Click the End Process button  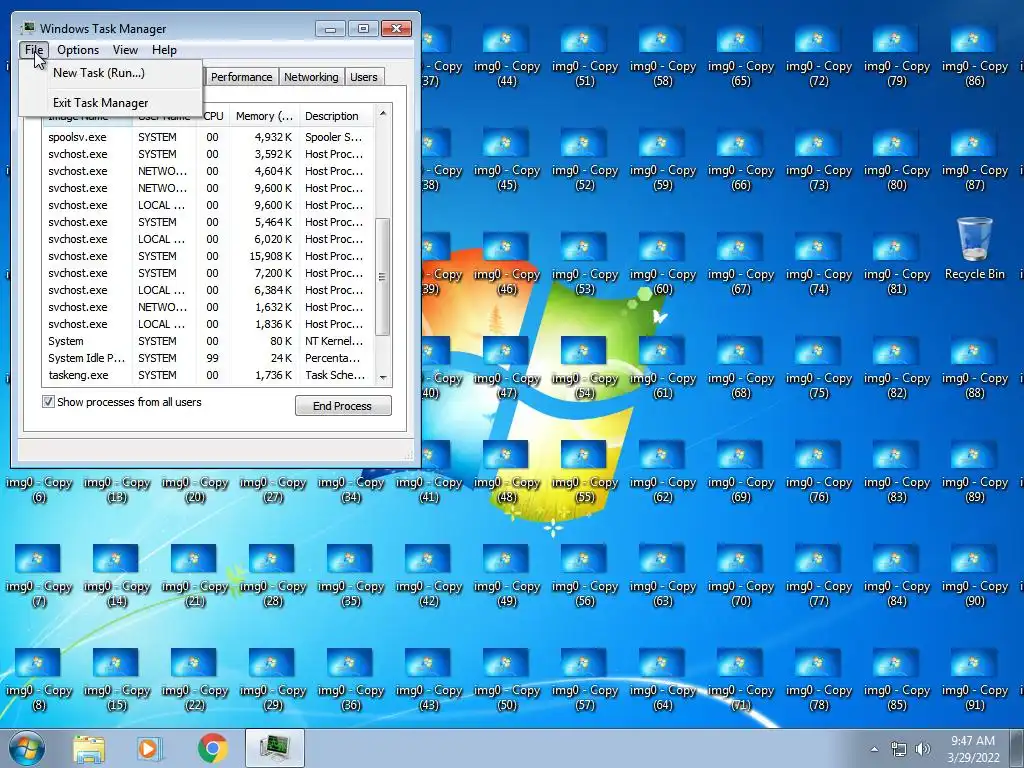pyautogui.click(x=343, y=406)
